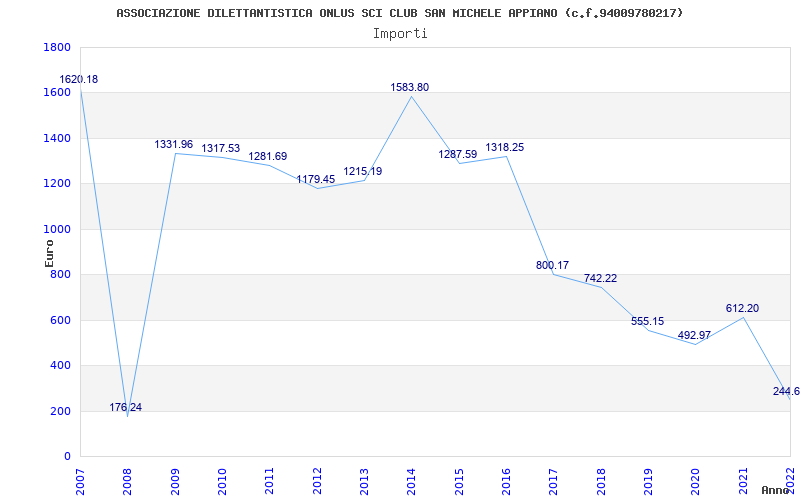Click the 555.15 data label
The width and height of the screenshot is (800, 500).
[647, 321]
